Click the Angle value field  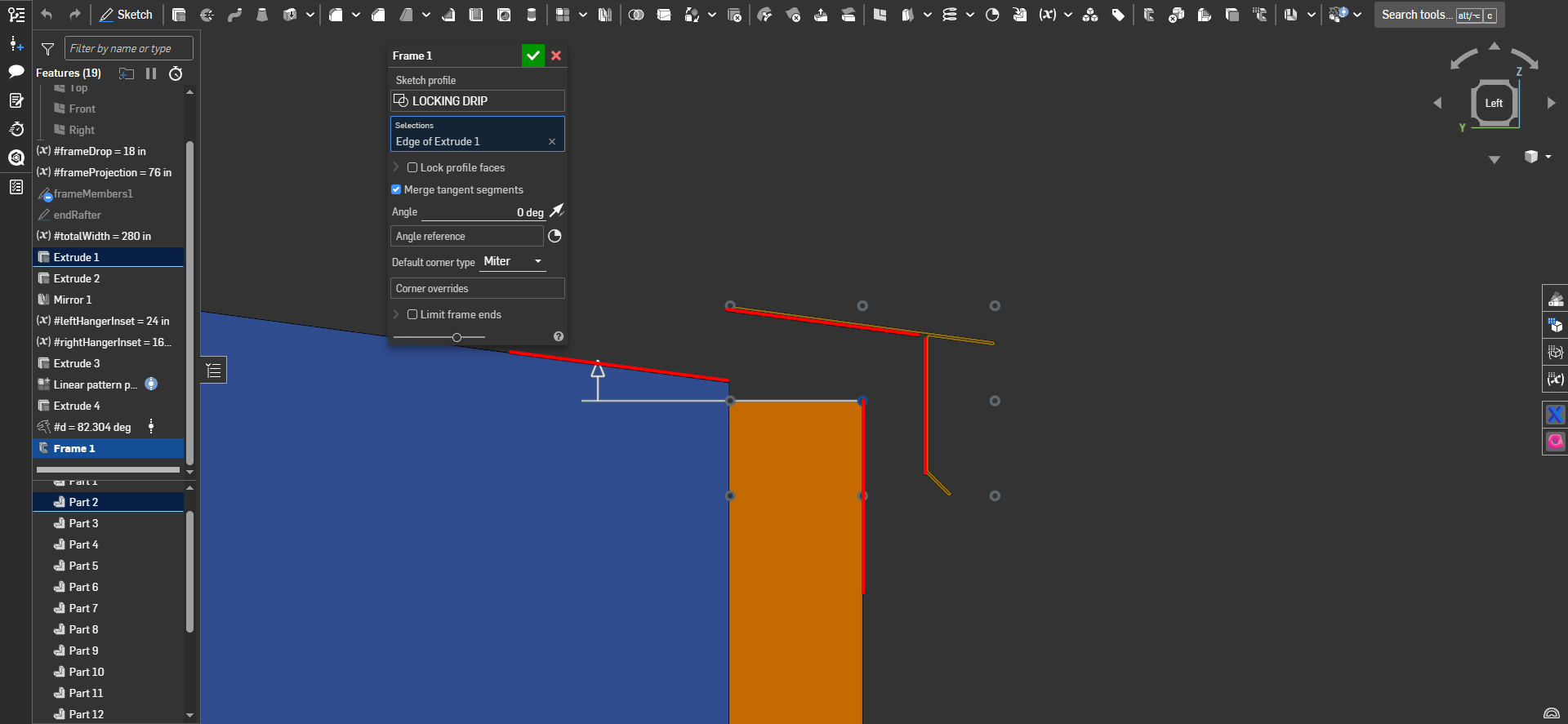pyautogui.click(x=483, y=212)
